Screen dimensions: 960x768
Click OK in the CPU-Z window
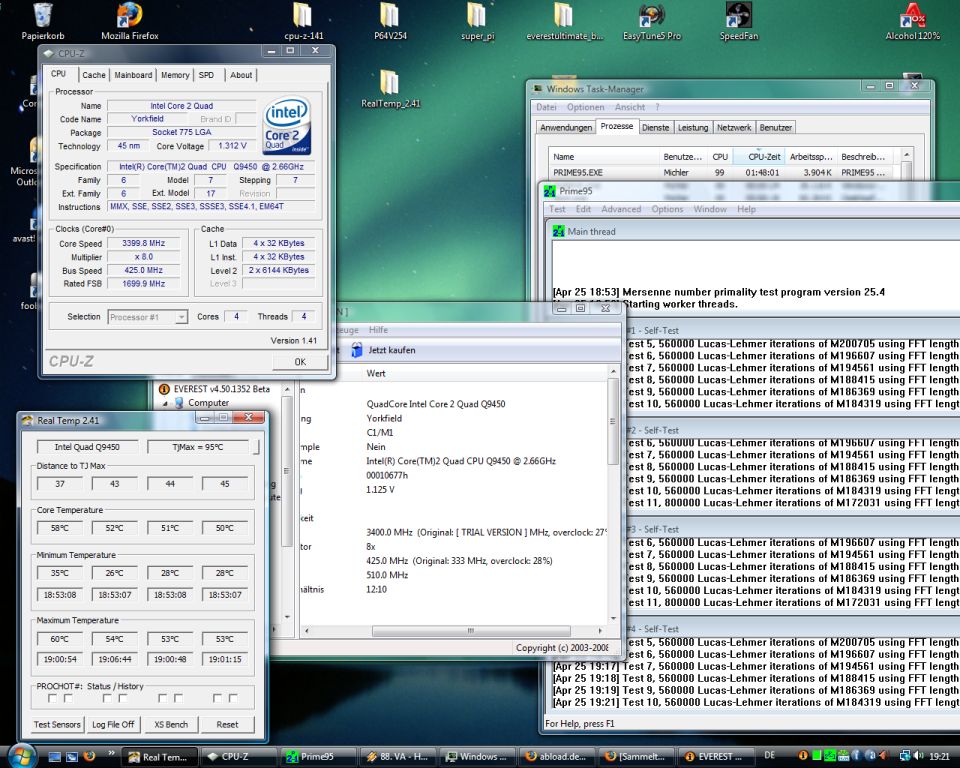click(300, 362)
